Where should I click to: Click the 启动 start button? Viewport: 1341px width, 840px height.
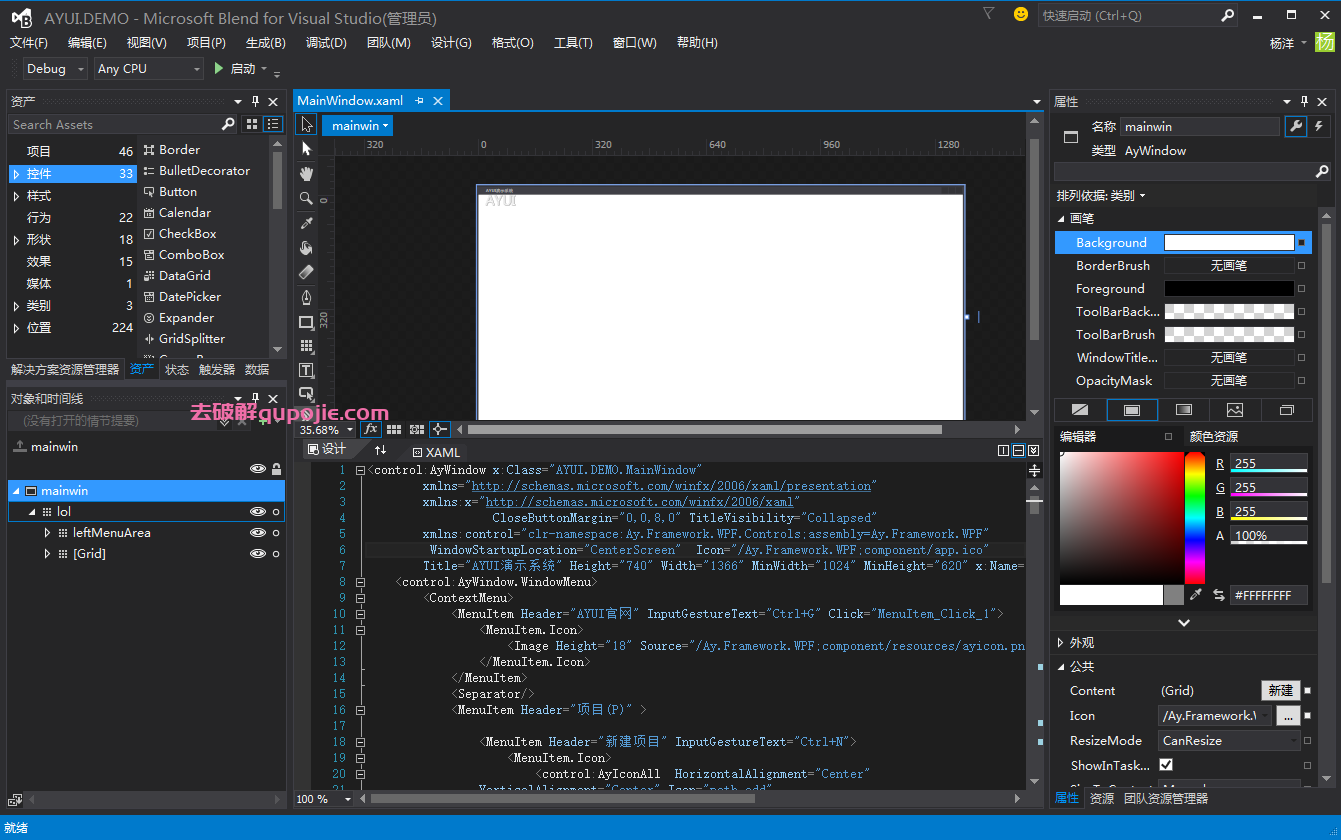click(x=235, y=69)
